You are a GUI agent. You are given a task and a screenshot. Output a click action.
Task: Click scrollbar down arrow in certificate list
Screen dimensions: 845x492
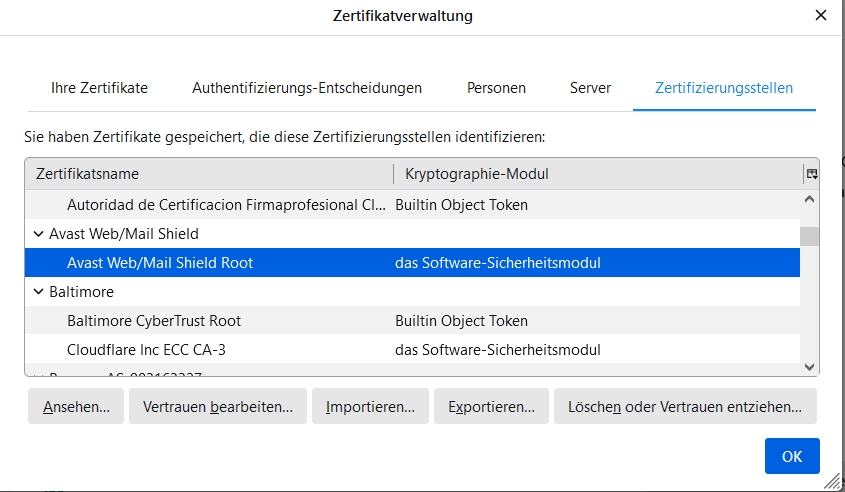[810, 367]
